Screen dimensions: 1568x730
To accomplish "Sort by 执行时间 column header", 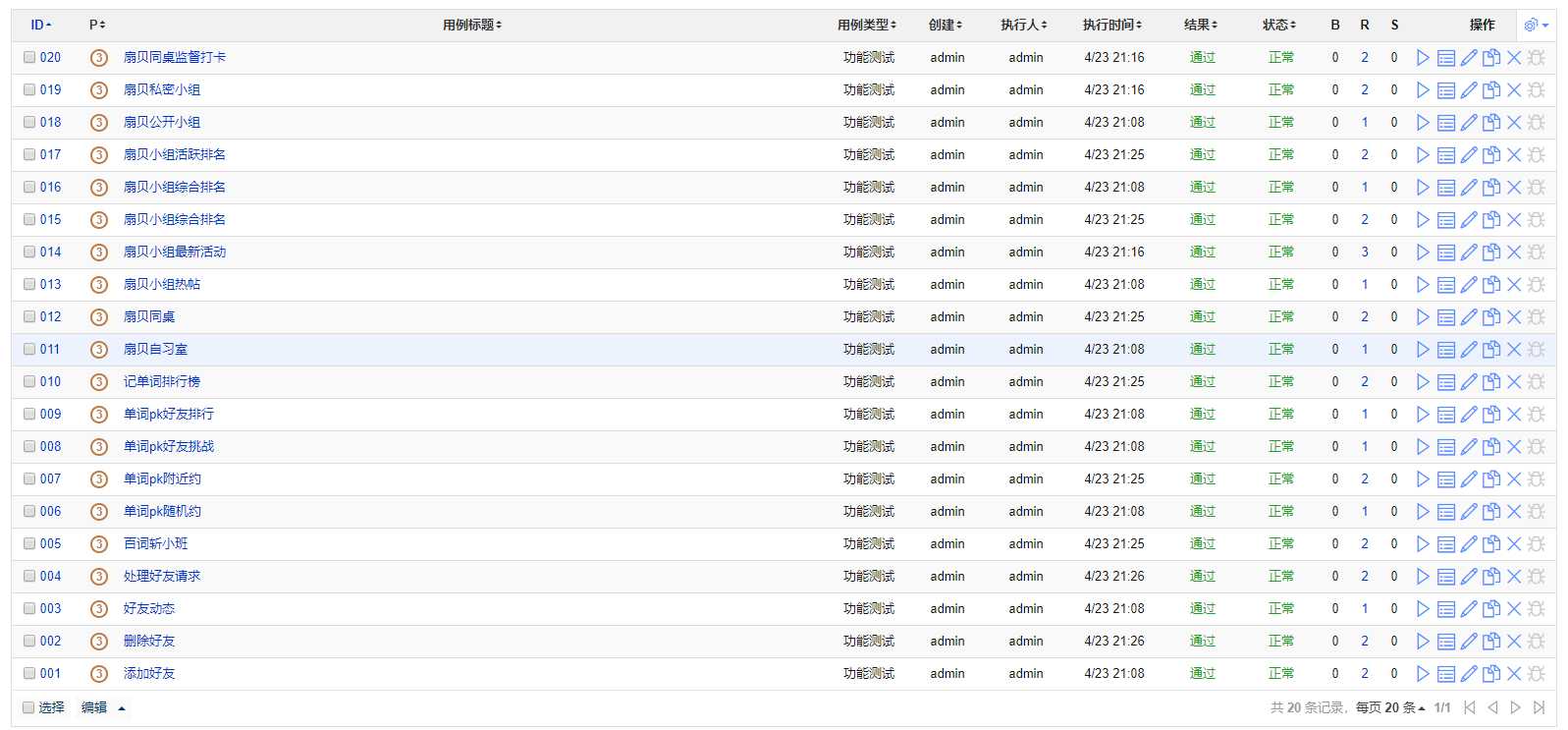I will tap(1112, 25).
